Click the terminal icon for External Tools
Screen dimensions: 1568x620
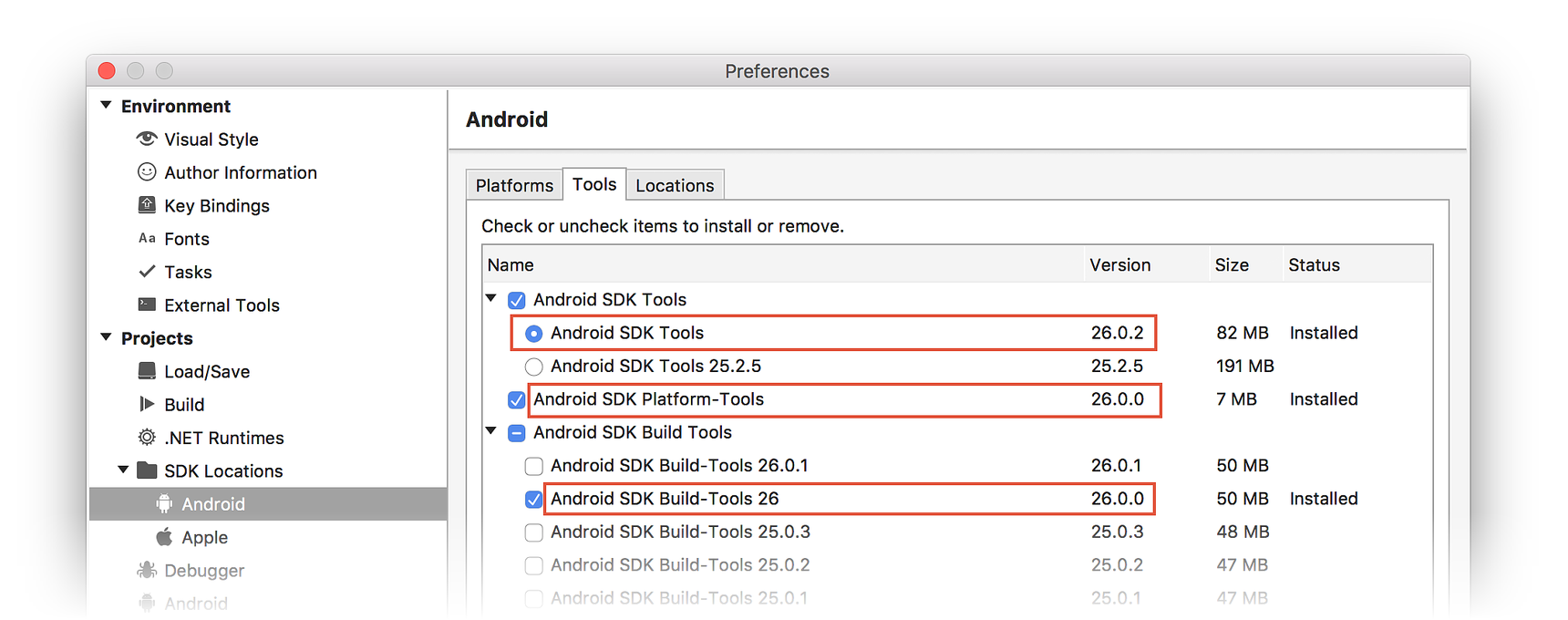146,305
